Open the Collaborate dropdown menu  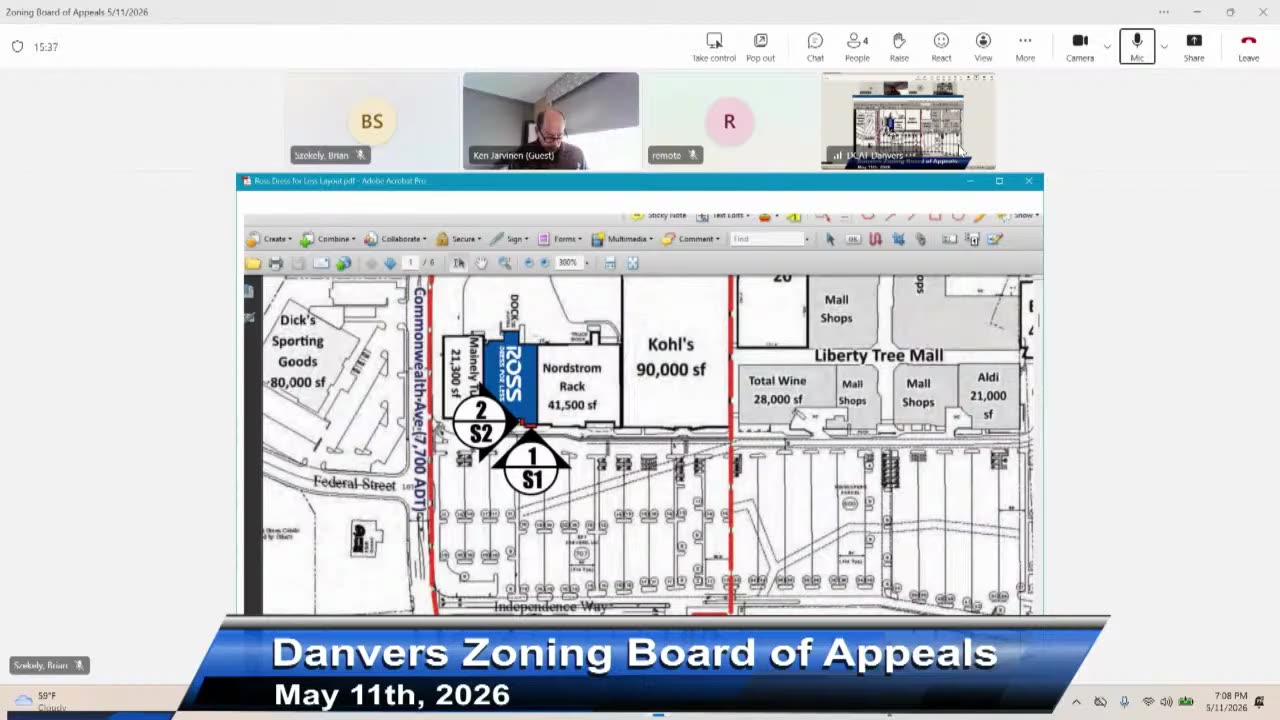coord(395,239)
